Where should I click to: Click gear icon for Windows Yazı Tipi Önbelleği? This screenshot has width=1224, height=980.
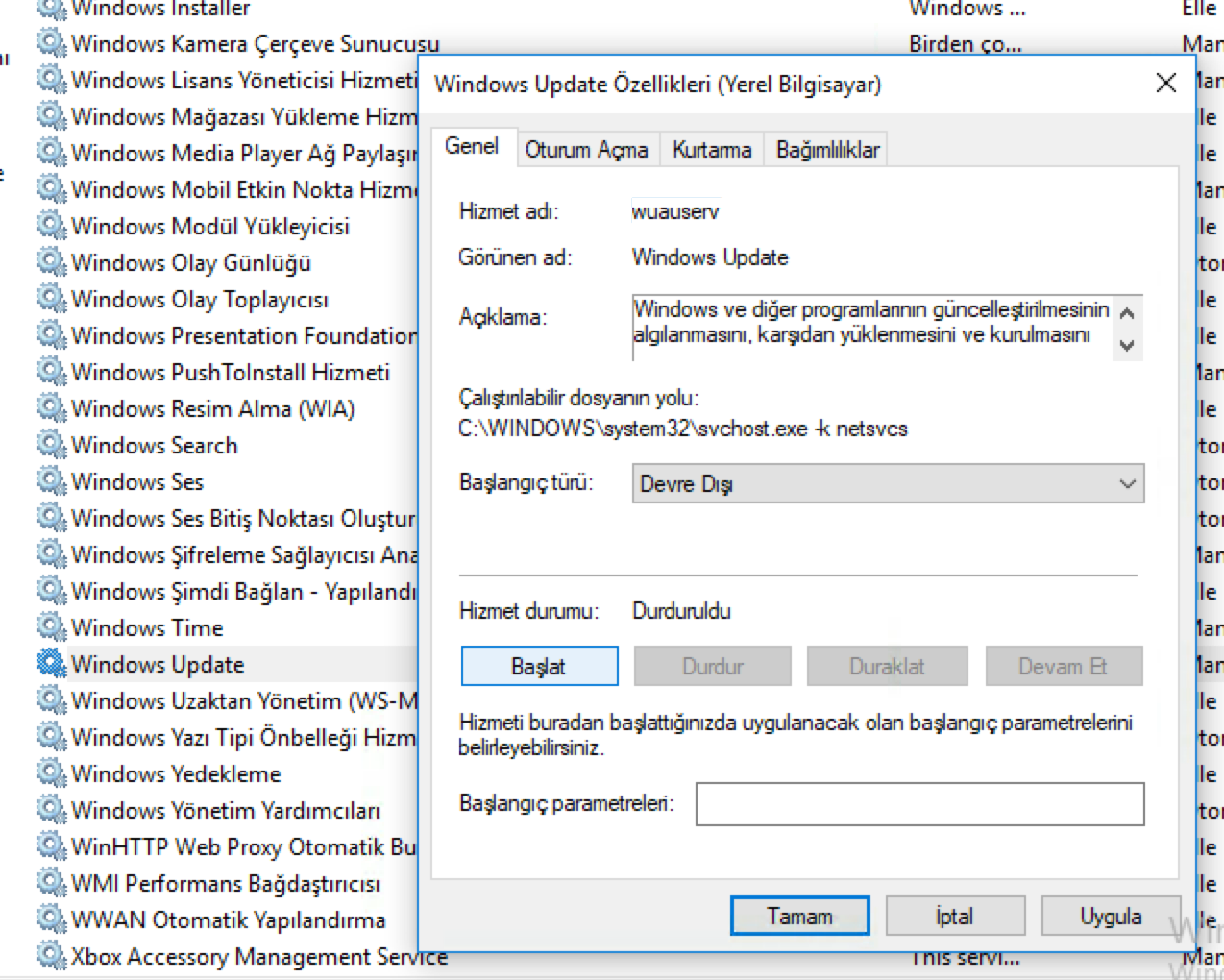click(51, 737)
